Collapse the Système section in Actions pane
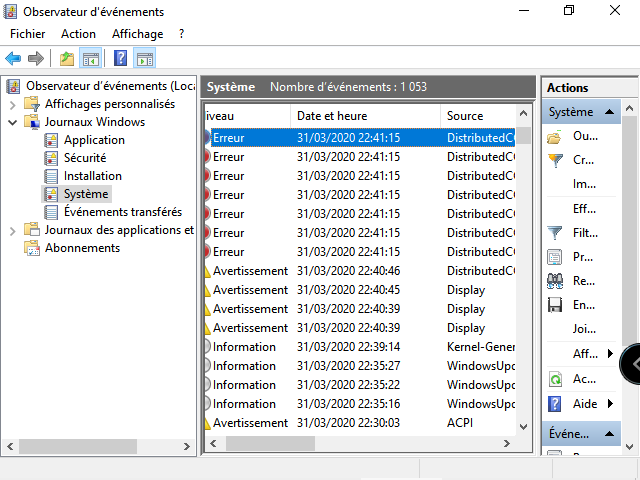640x480 pixels. point(609,112)
